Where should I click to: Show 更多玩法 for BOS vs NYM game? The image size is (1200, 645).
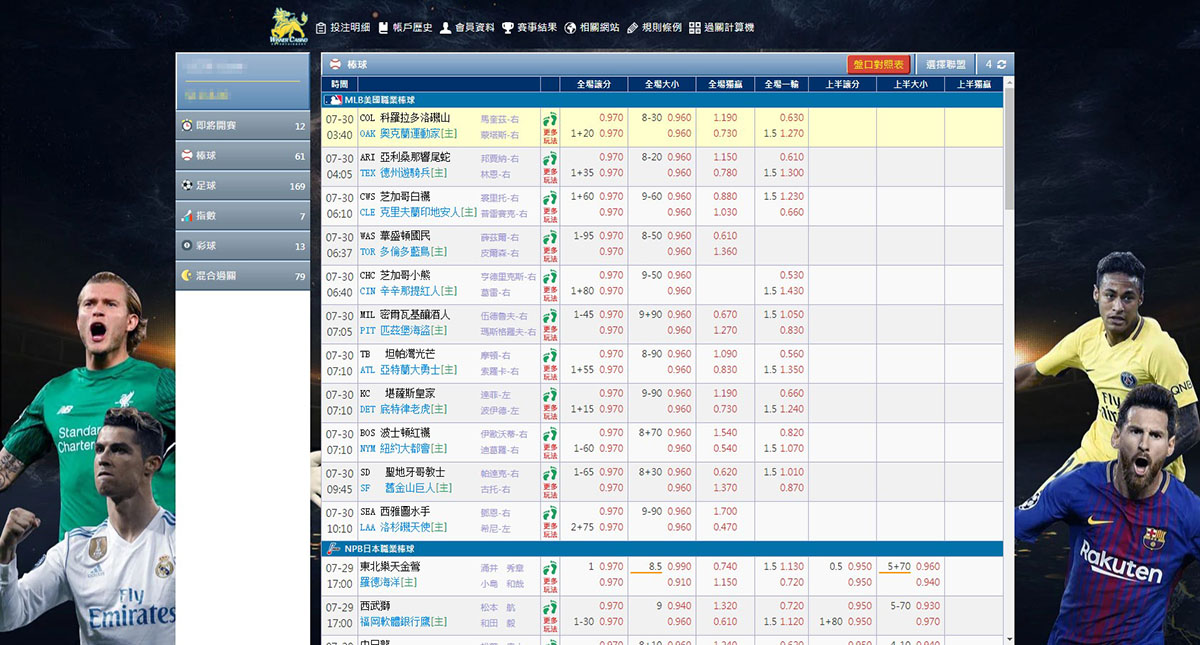click(x=550, y=442)
